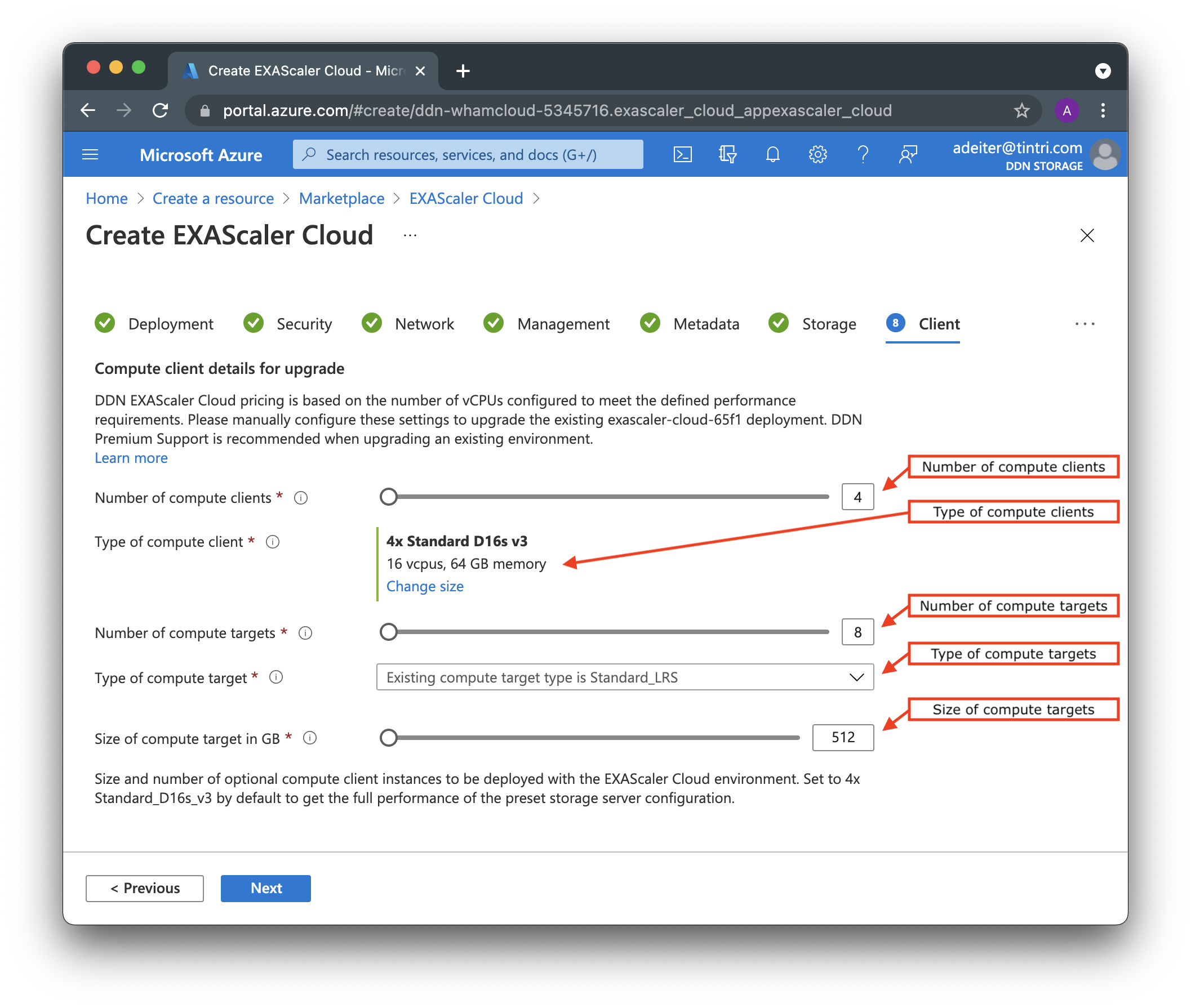Screen dimensions: 1191x1008
Task: Bookmark this page with the star icon
Action: click(x=1021, y=110)
